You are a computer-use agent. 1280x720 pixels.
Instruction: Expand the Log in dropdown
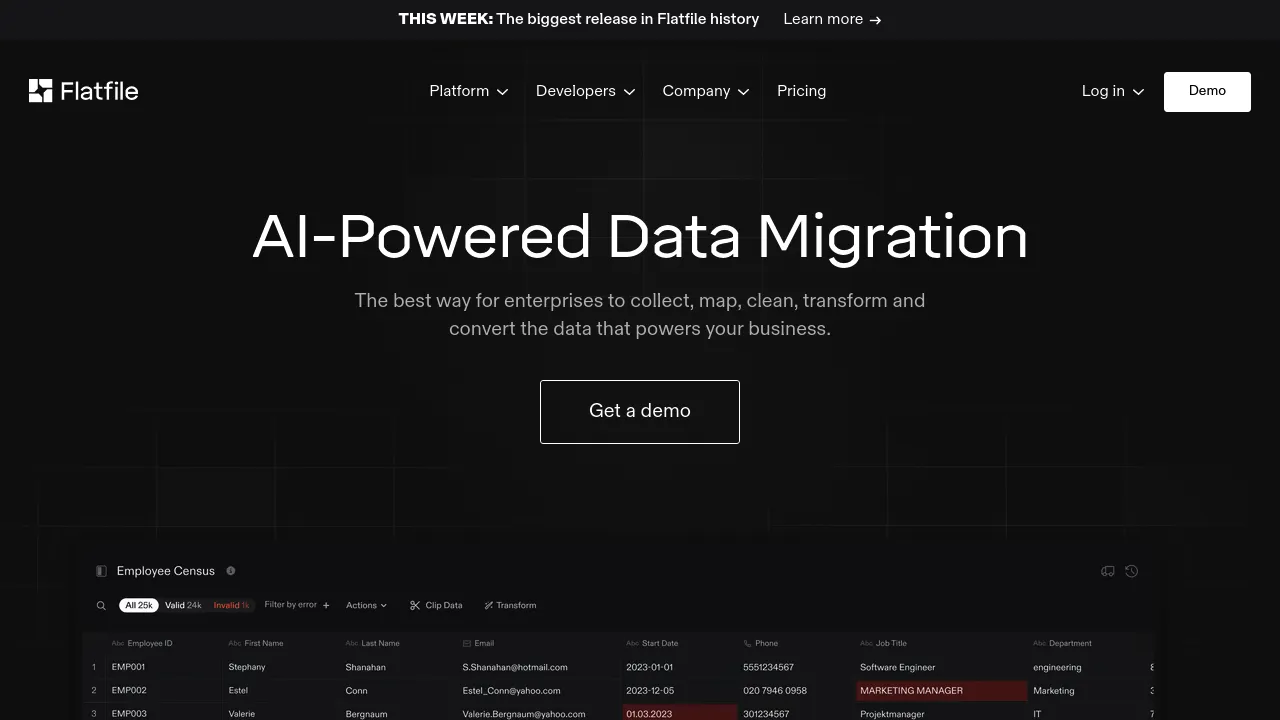coord(1113,91)
